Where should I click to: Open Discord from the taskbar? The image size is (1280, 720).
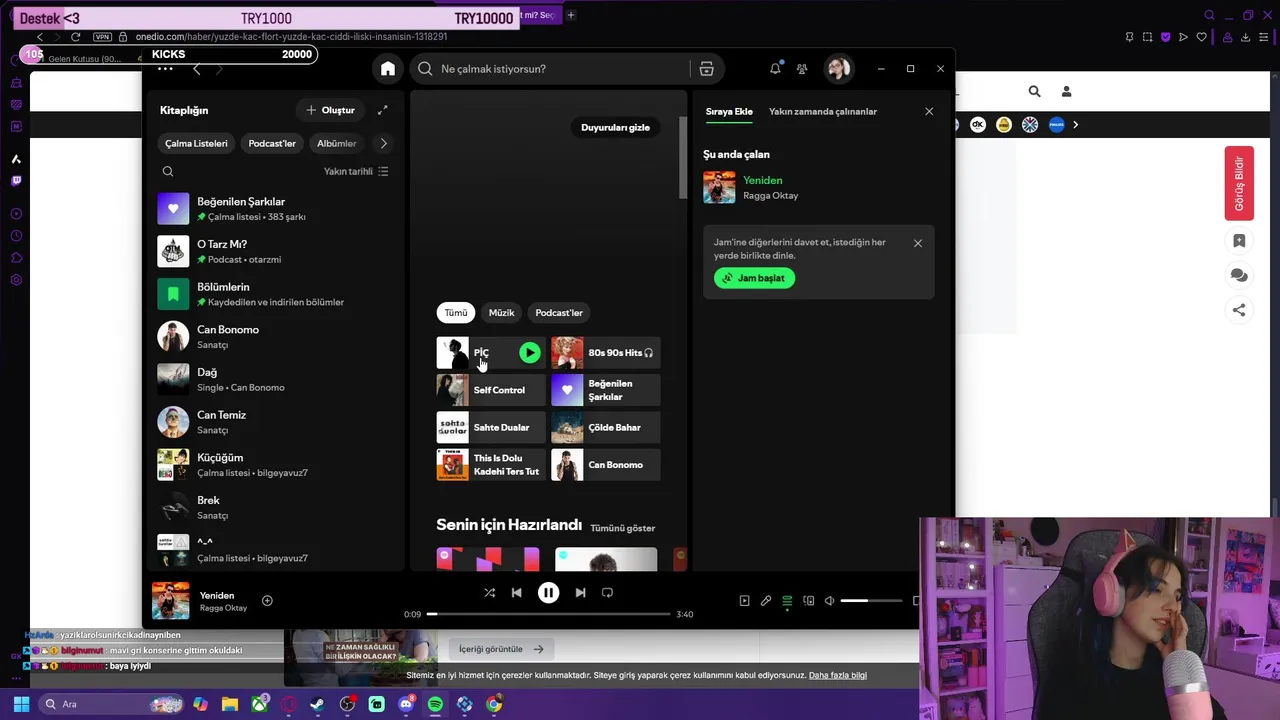pyautogui.click(x=406, y=704)
